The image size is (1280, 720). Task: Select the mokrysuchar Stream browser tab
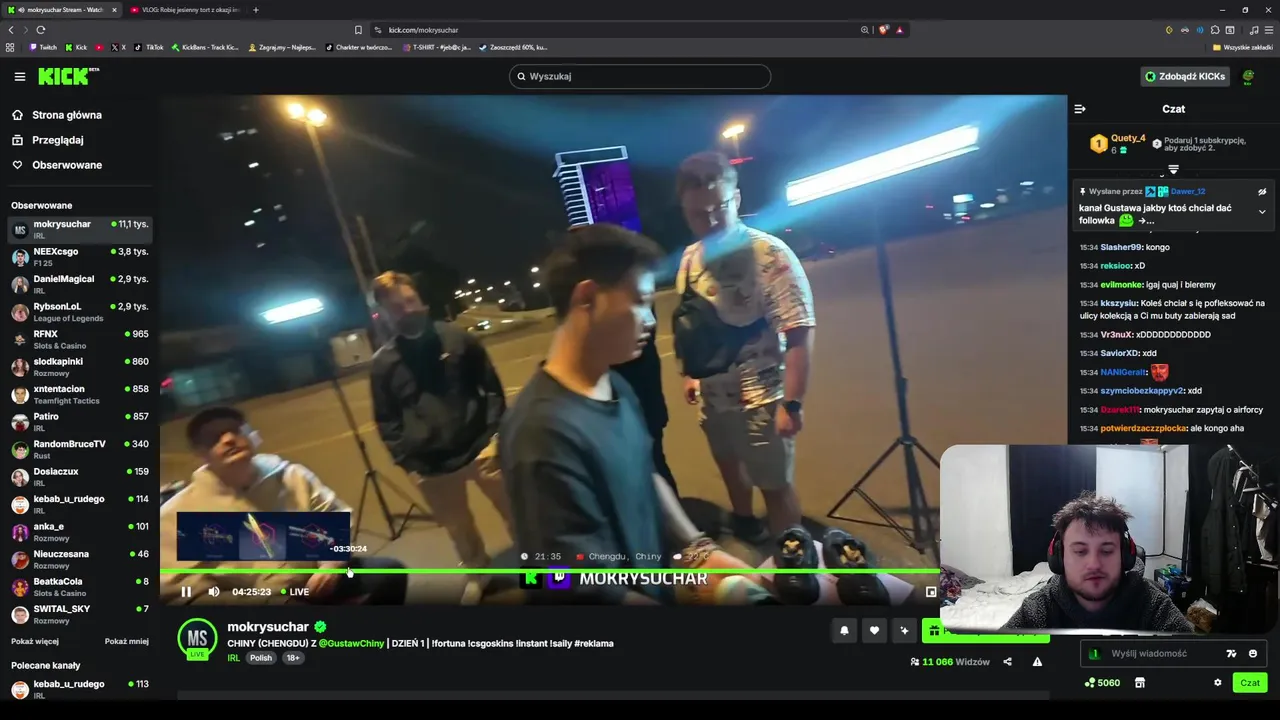[60, 10]
